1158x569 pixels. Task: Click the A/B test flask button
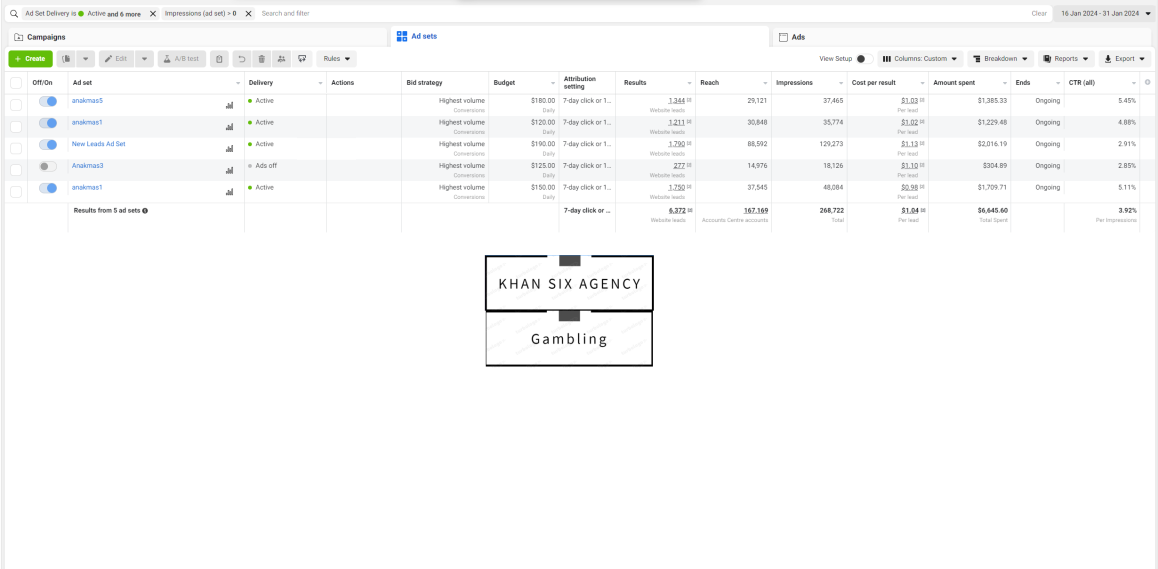click(x=182, y=58)
